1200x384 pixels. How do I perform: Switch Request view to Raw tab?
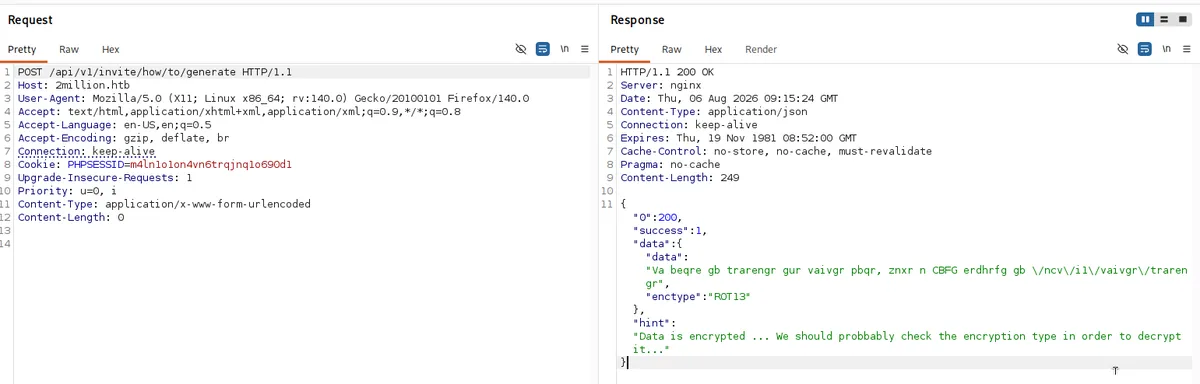[69, 49]
